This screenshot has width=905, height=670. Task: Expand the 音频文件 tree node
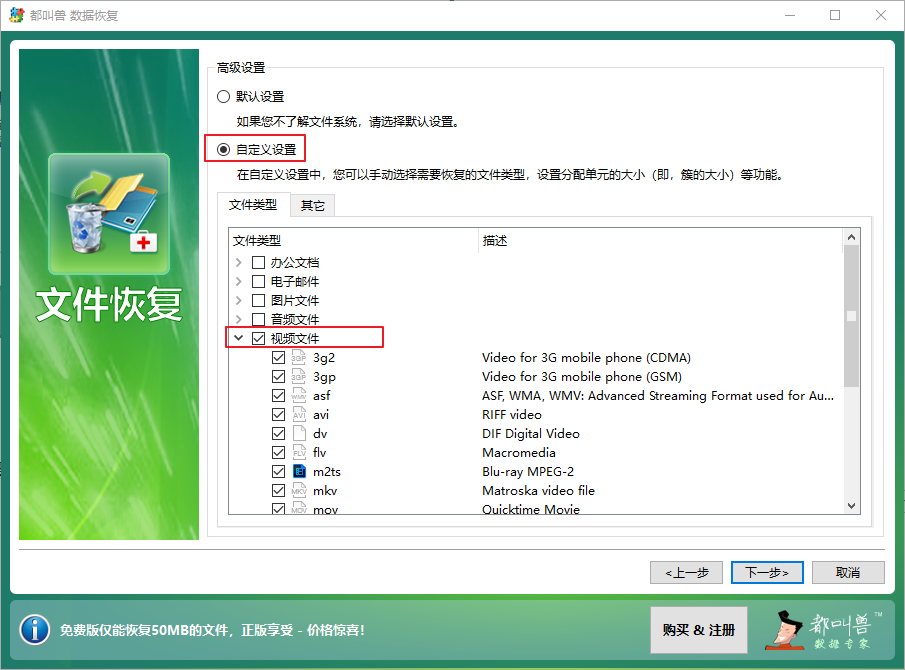pos(239,319)
